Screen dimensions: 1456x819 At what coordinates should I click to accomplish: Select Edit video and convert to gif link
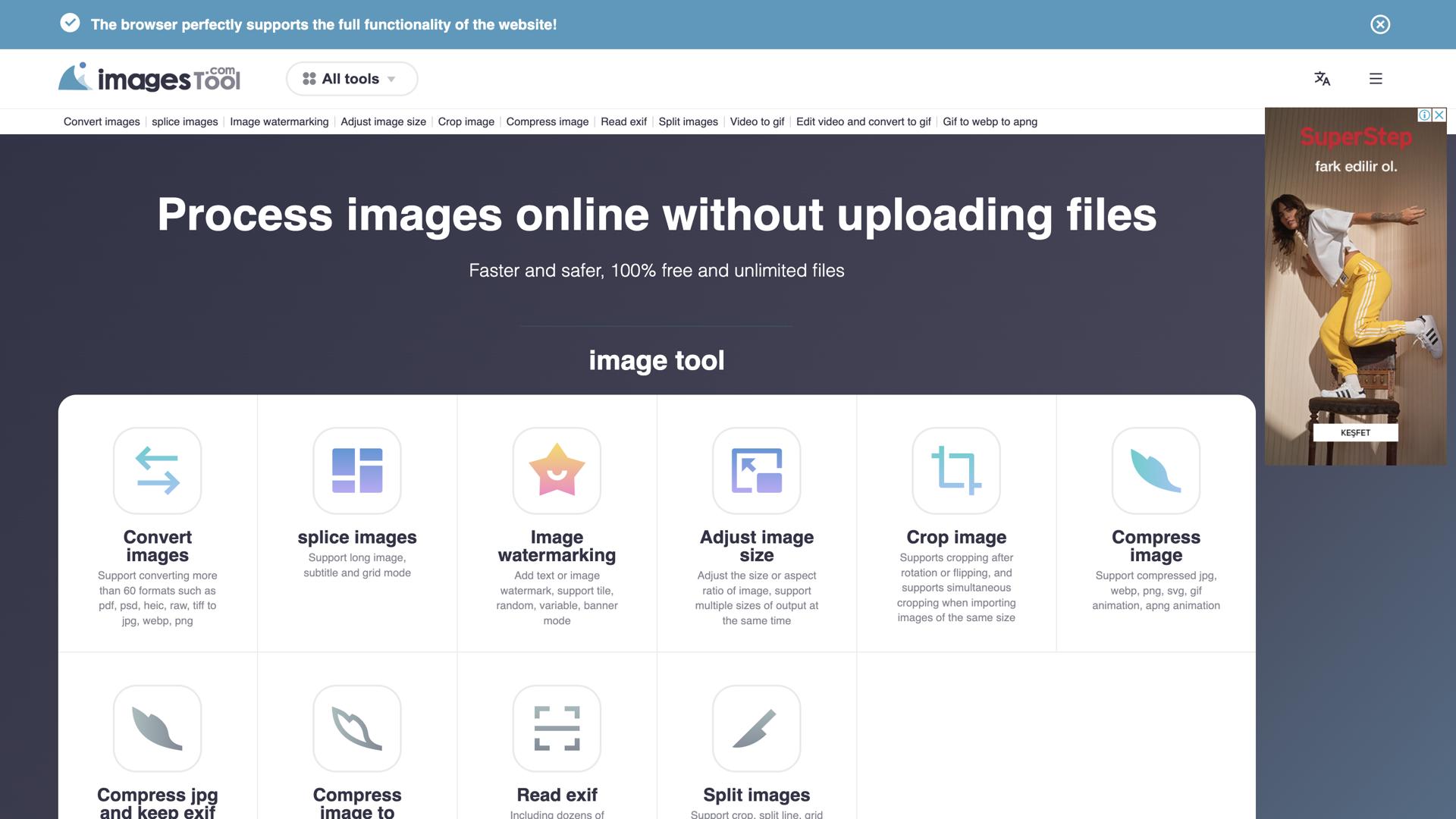pyautogui.click(x=863, y=121)
